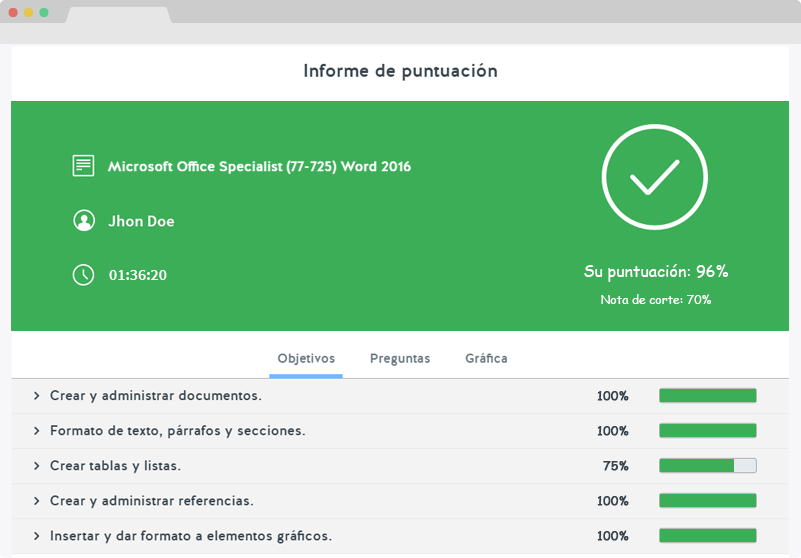Click progress bar for Insertar y dar formato
This screenshot has width=801, height=558.
708,536
